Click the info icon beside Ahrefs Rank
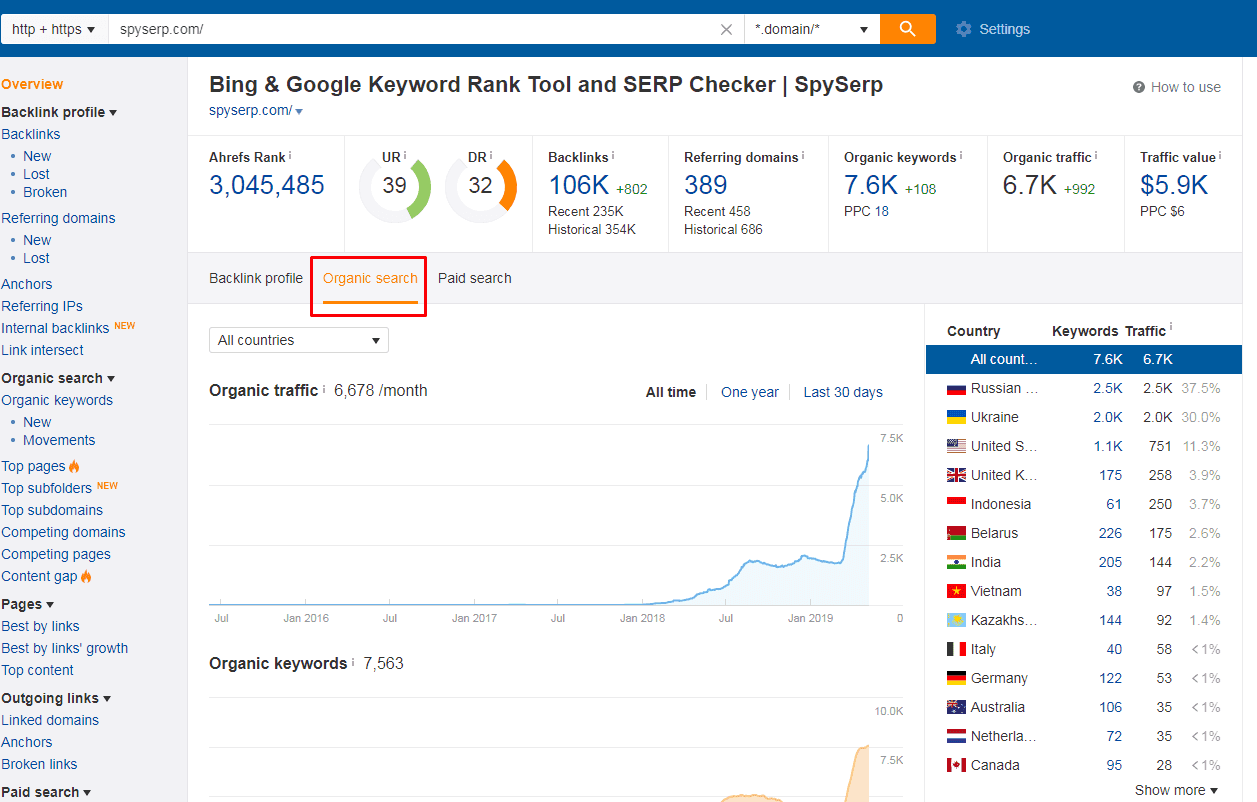This screenshot has height=802, width=1257. click(x=290, y=156)
